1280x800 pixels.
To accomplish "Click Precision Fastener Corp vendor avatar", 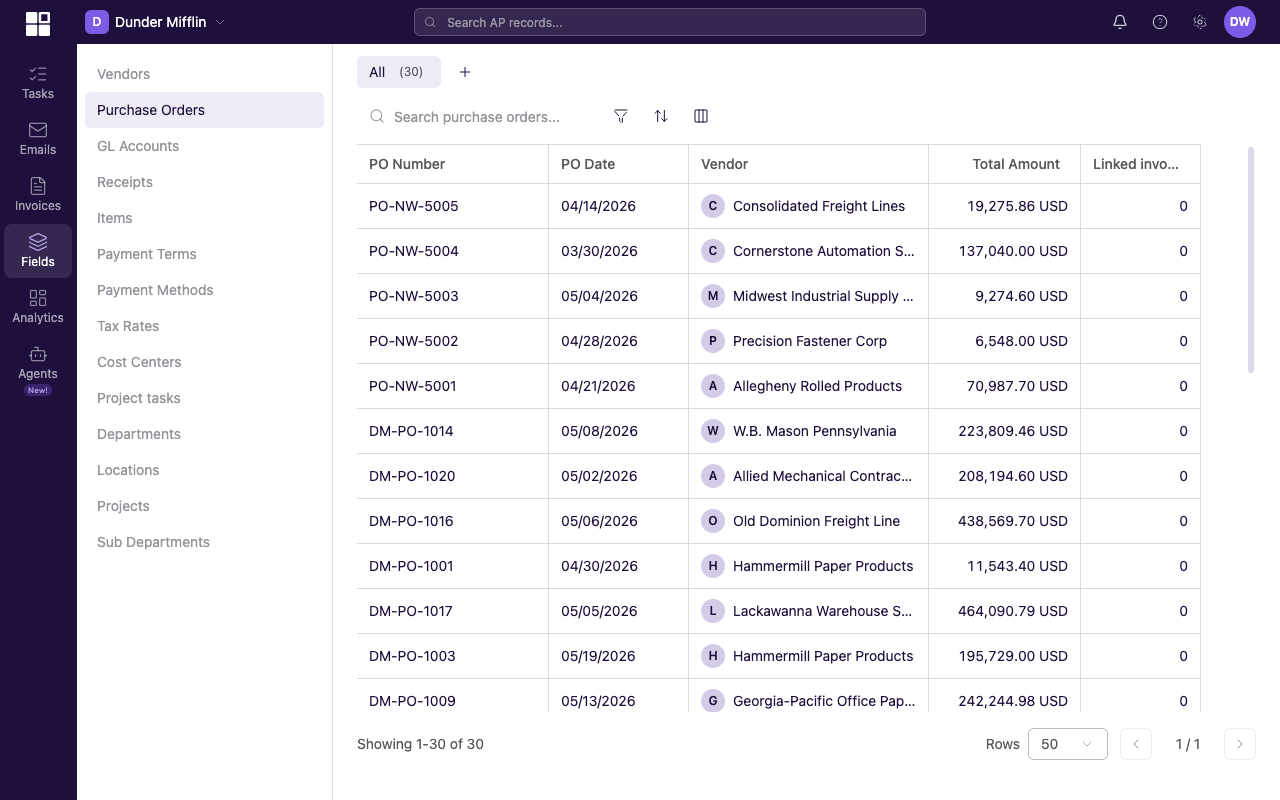I will click(713, 341).
